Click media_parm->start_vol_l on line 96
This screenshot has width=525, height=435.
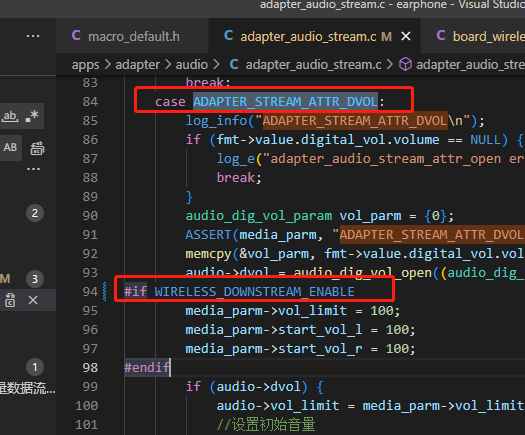(274, 330)
